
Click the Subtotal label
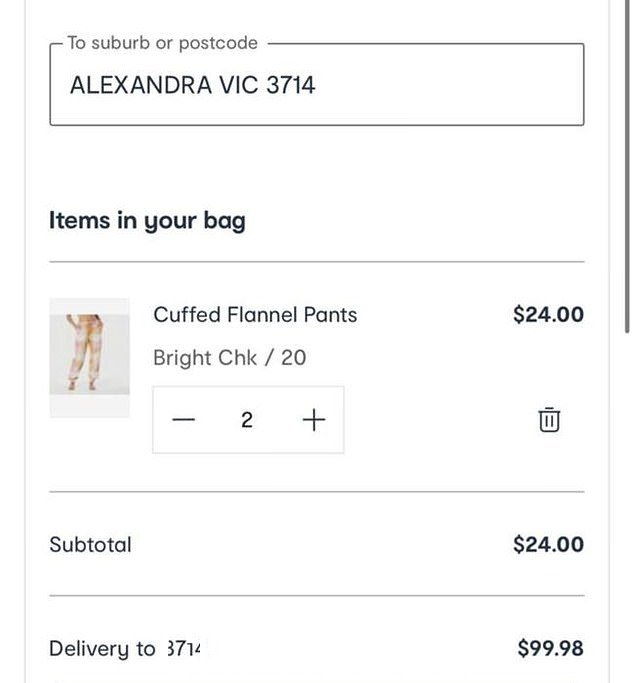[90, 544]
